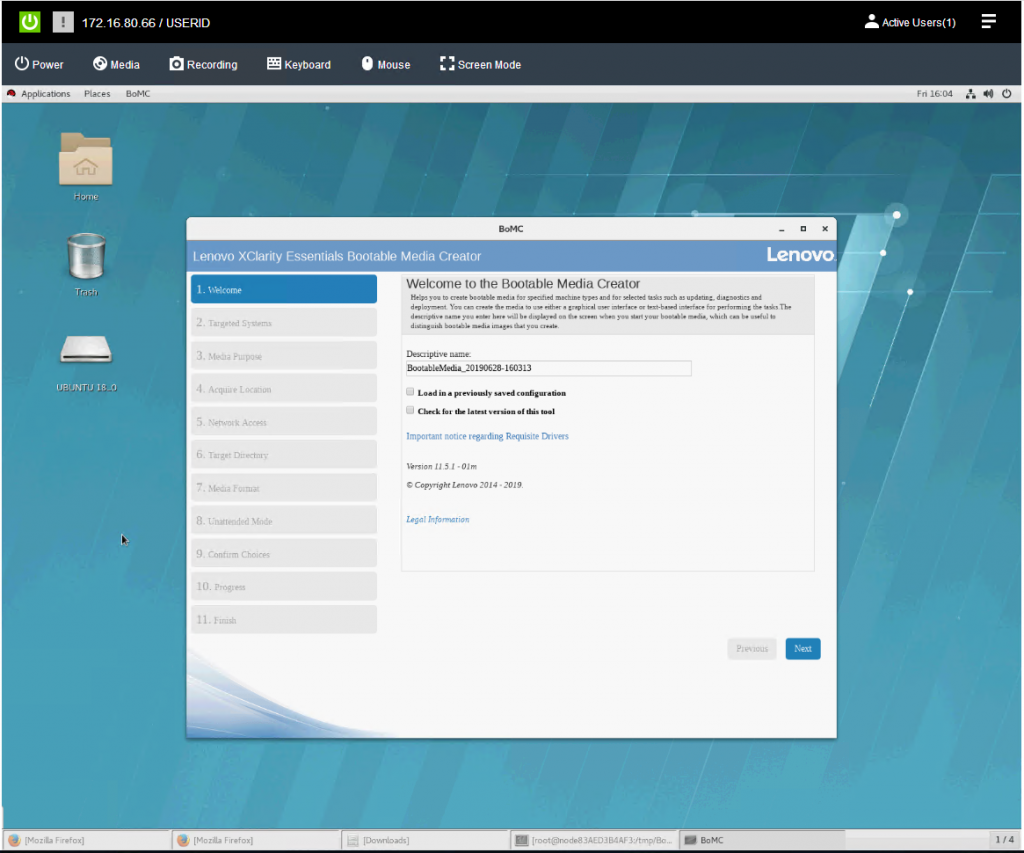The height and width of the screenshot is (853, 1024).
Task: Select the UBUNTU 18.0 drive icon
Action: pos(86,363)
